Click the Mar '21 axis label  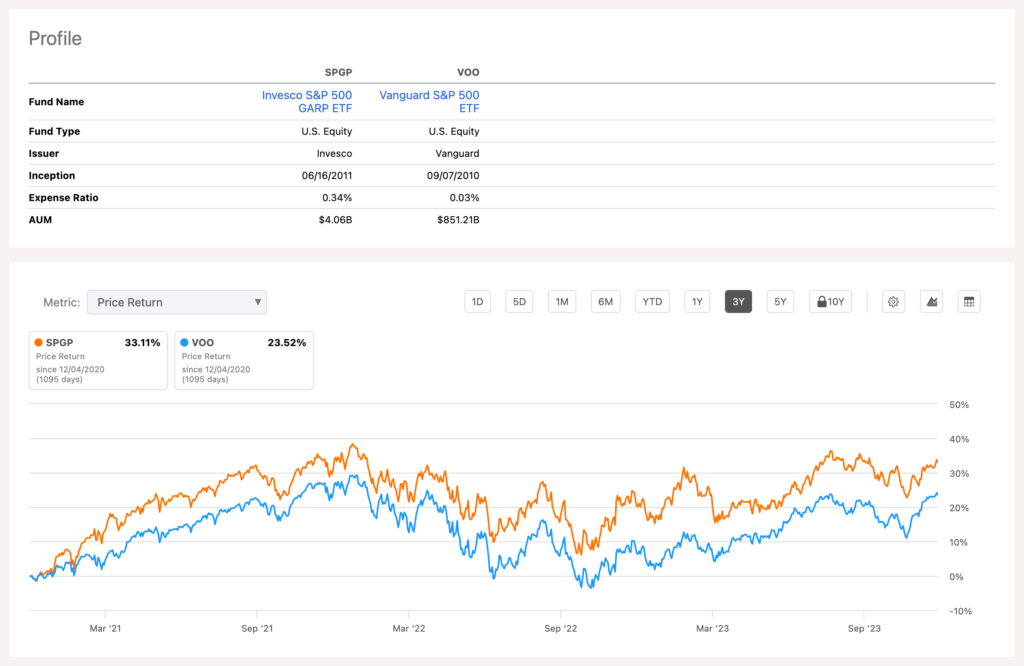(105, 628)
